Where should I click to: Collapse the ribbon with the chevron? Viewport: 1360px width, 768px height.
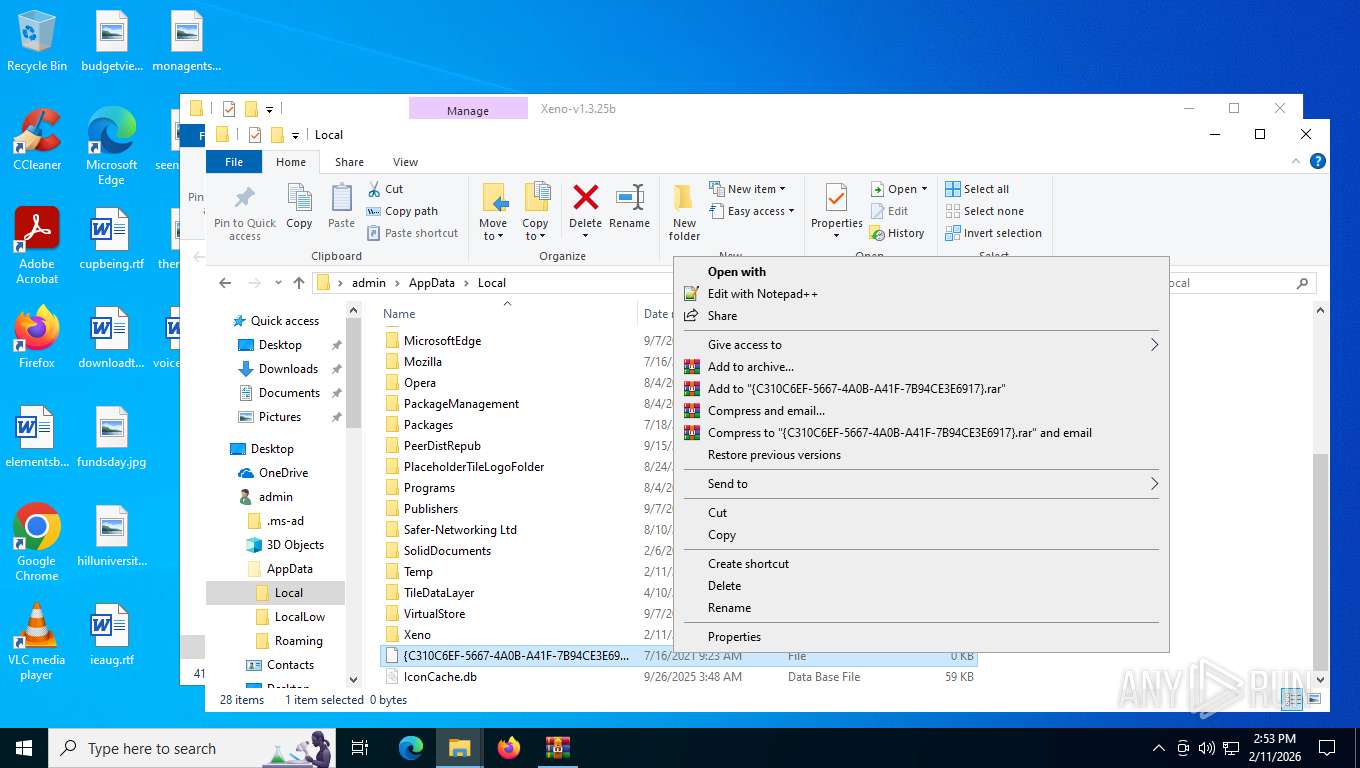point(1297,161)
